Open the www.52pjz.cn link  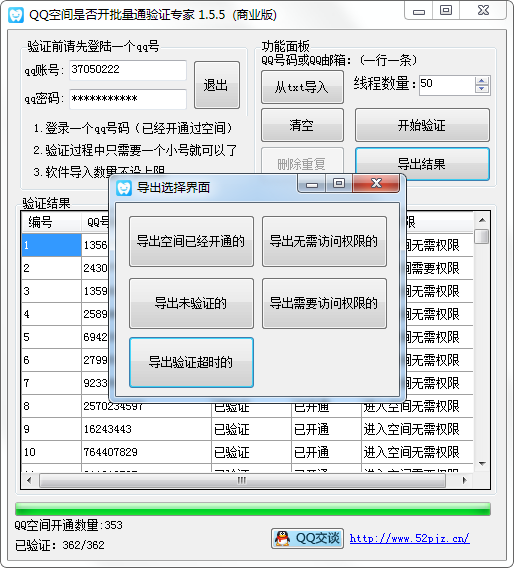tap(409, 538)
